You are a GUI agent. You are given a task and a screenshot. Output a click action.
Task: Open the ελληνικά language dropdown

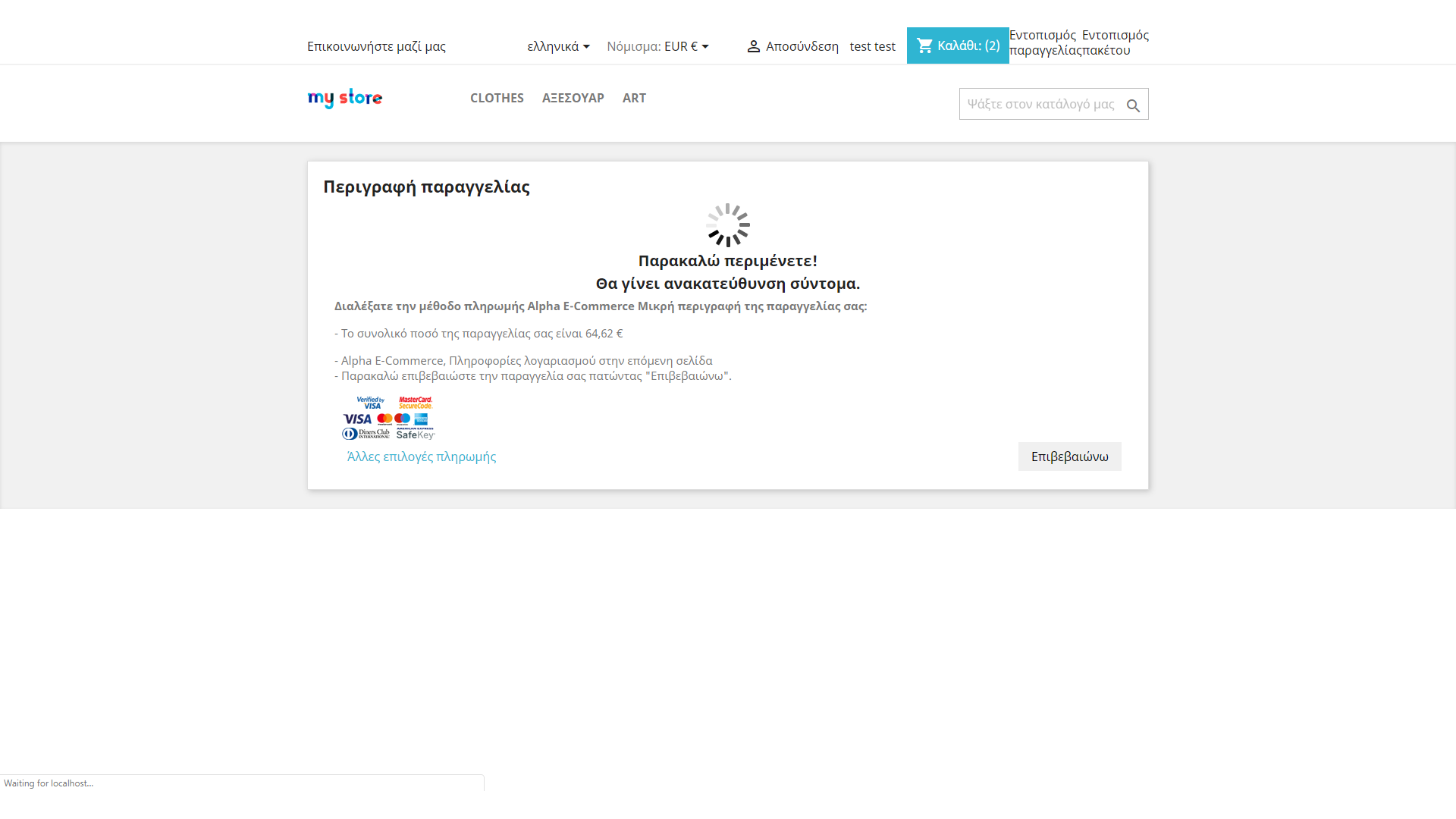click(x=558, y=46)
